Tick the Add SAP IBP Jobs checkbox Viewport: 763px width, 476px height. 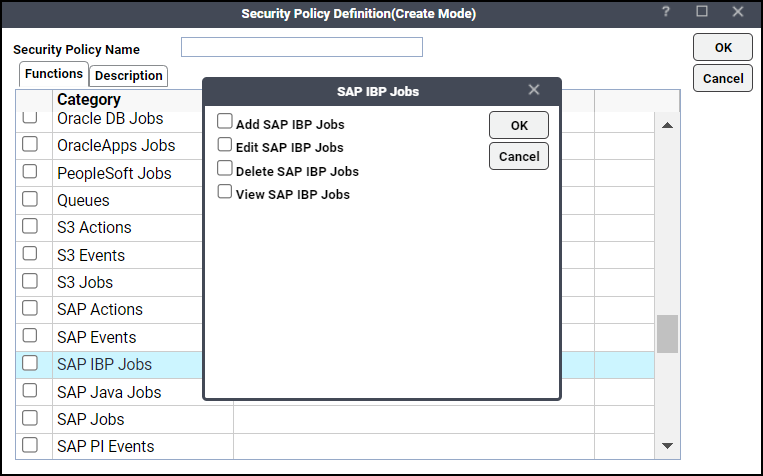pos(224,121)
